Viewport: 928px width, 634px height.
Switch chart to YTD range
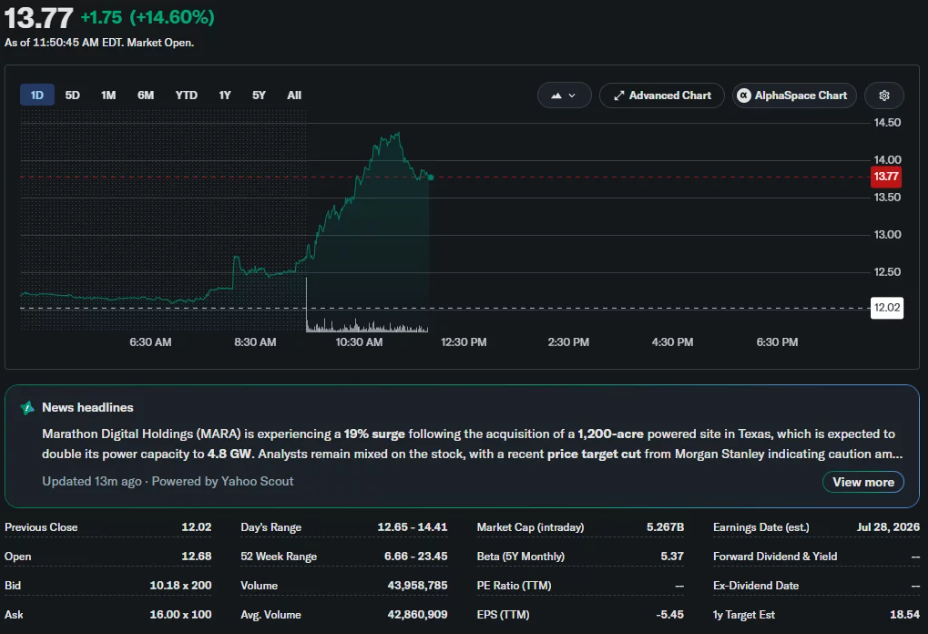coord(186,95)
